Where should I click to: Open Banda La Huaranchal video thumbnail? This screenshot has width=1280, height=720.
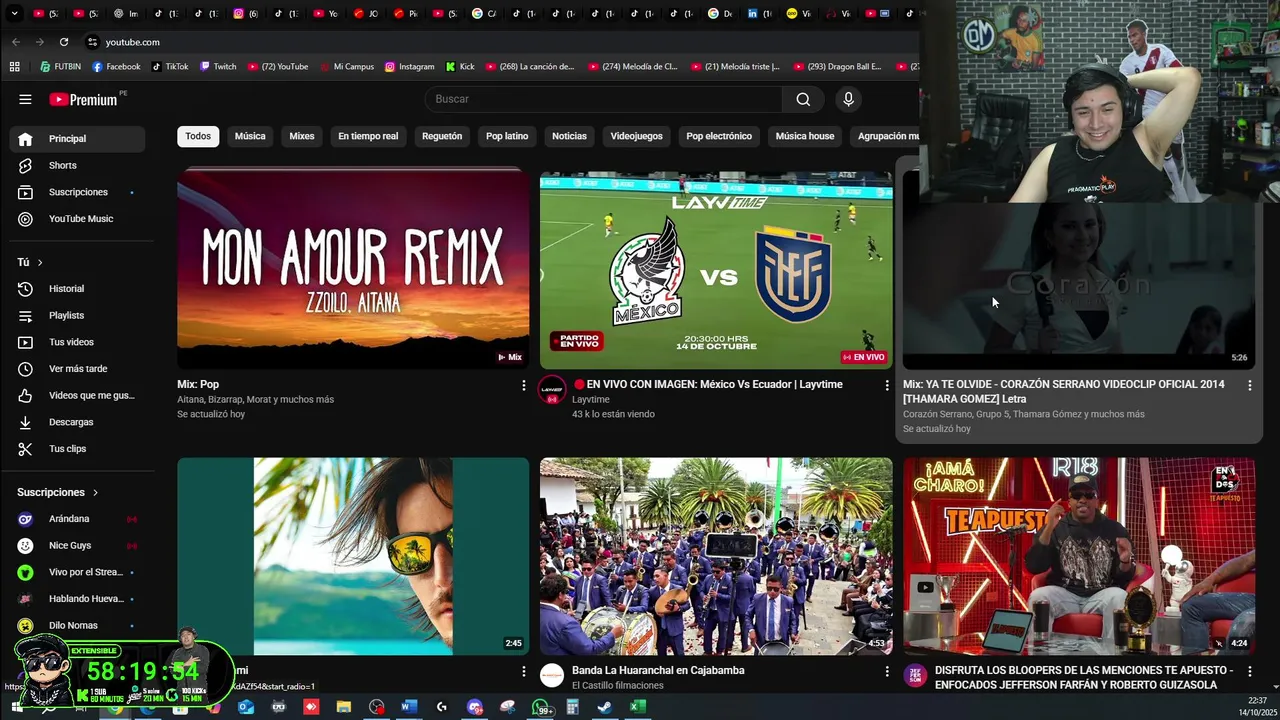[716, 556]
